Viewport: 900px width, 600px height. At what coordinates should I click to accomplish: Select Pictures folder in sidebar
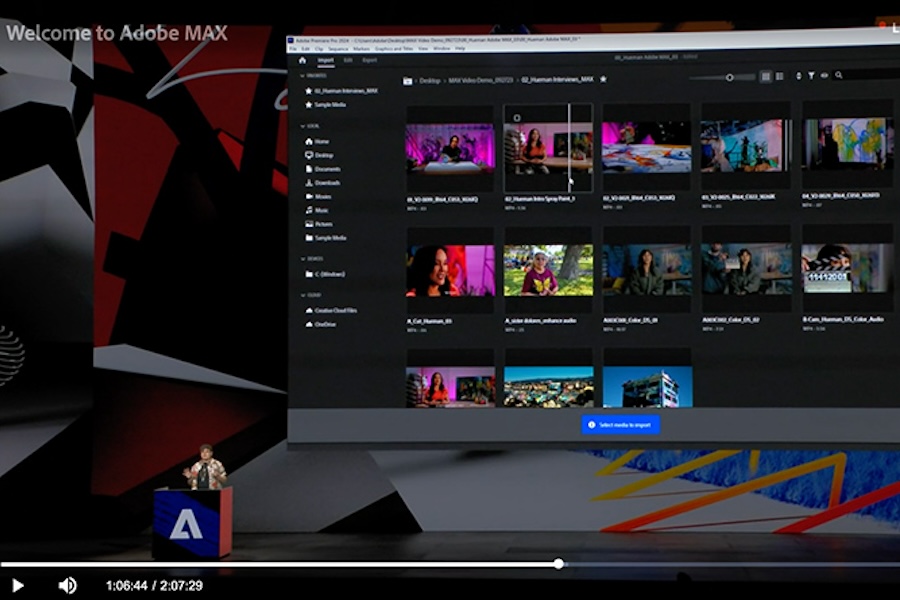point(319,224)
